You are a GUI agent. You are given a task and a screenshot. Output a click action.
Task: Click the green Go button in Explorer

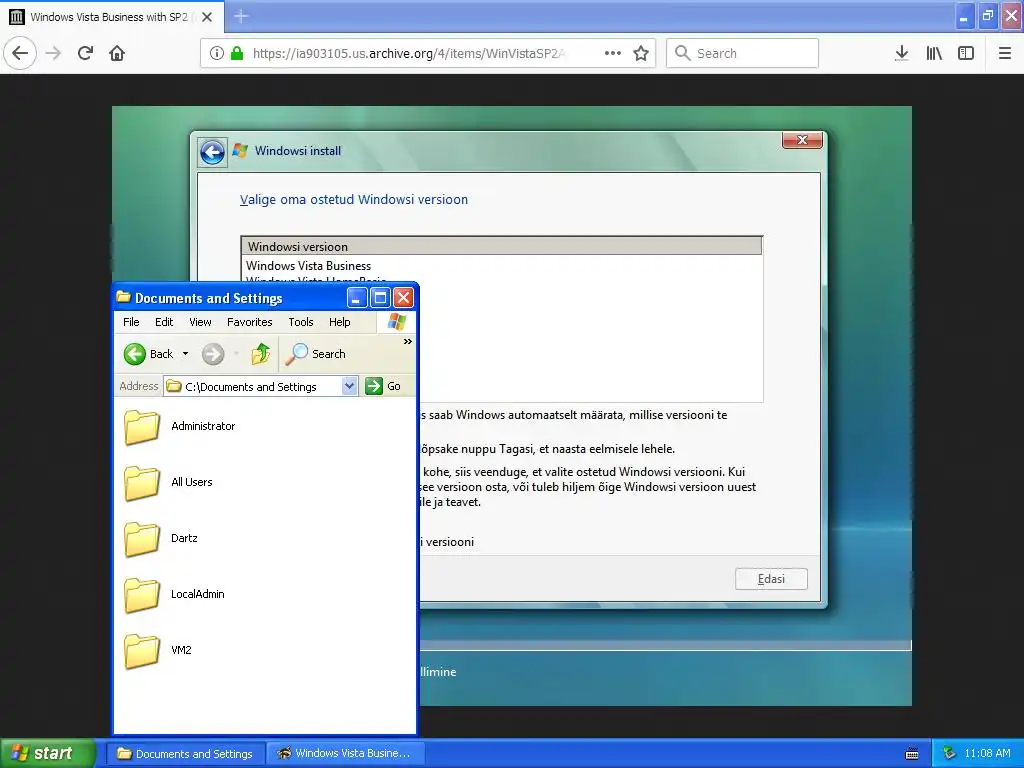click(383, 386)
